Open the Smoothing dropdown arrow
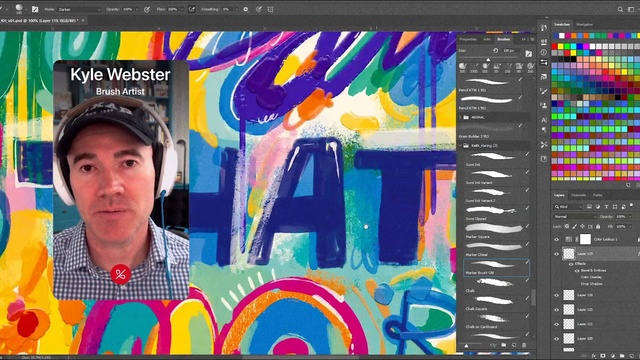Viewport: 640px width, 360px height. pos(237,9)
